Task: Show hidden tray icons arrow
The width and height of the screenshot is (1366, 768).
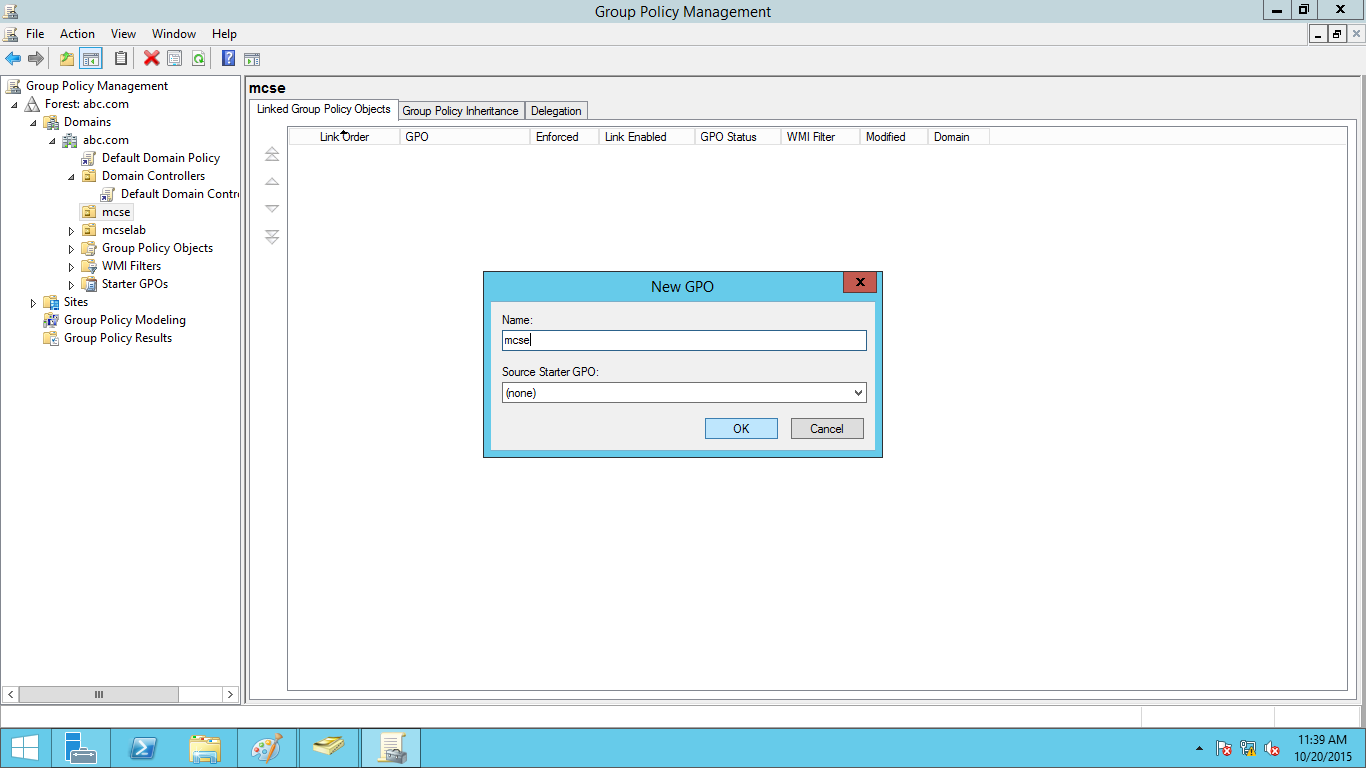Action: point(1199,748)
